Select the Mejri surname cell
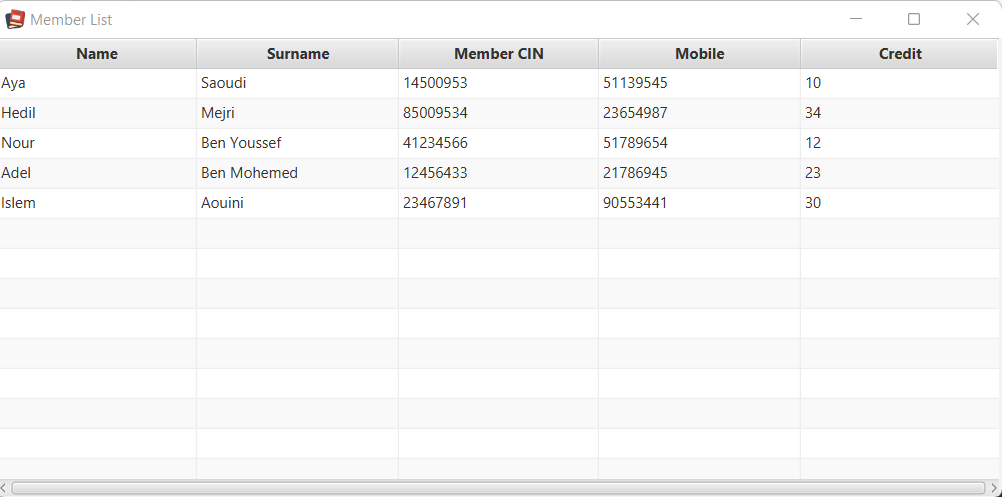The height and width of the screenshot is (497, 1002). point(298,113)
